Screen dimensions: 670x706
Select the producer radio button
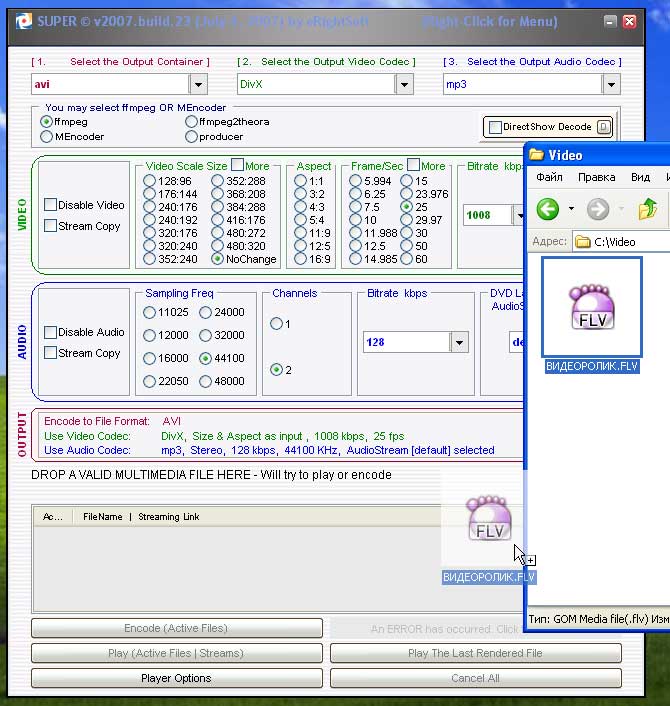point(191,136)
